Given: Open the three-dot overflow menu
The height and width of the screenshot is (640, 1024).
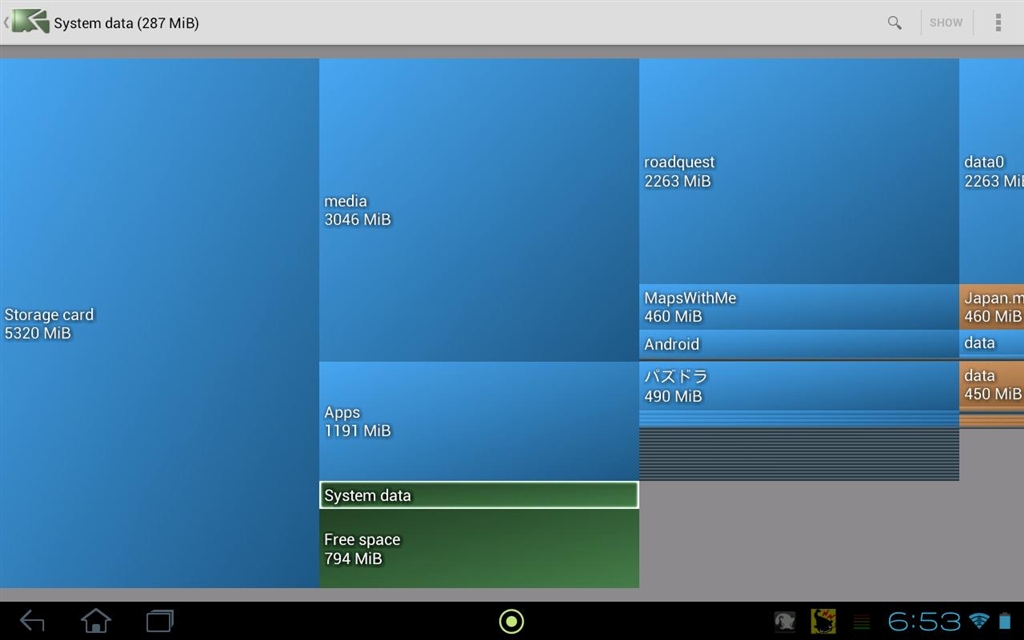Looking at the screenshot, I should pos(998,22).
